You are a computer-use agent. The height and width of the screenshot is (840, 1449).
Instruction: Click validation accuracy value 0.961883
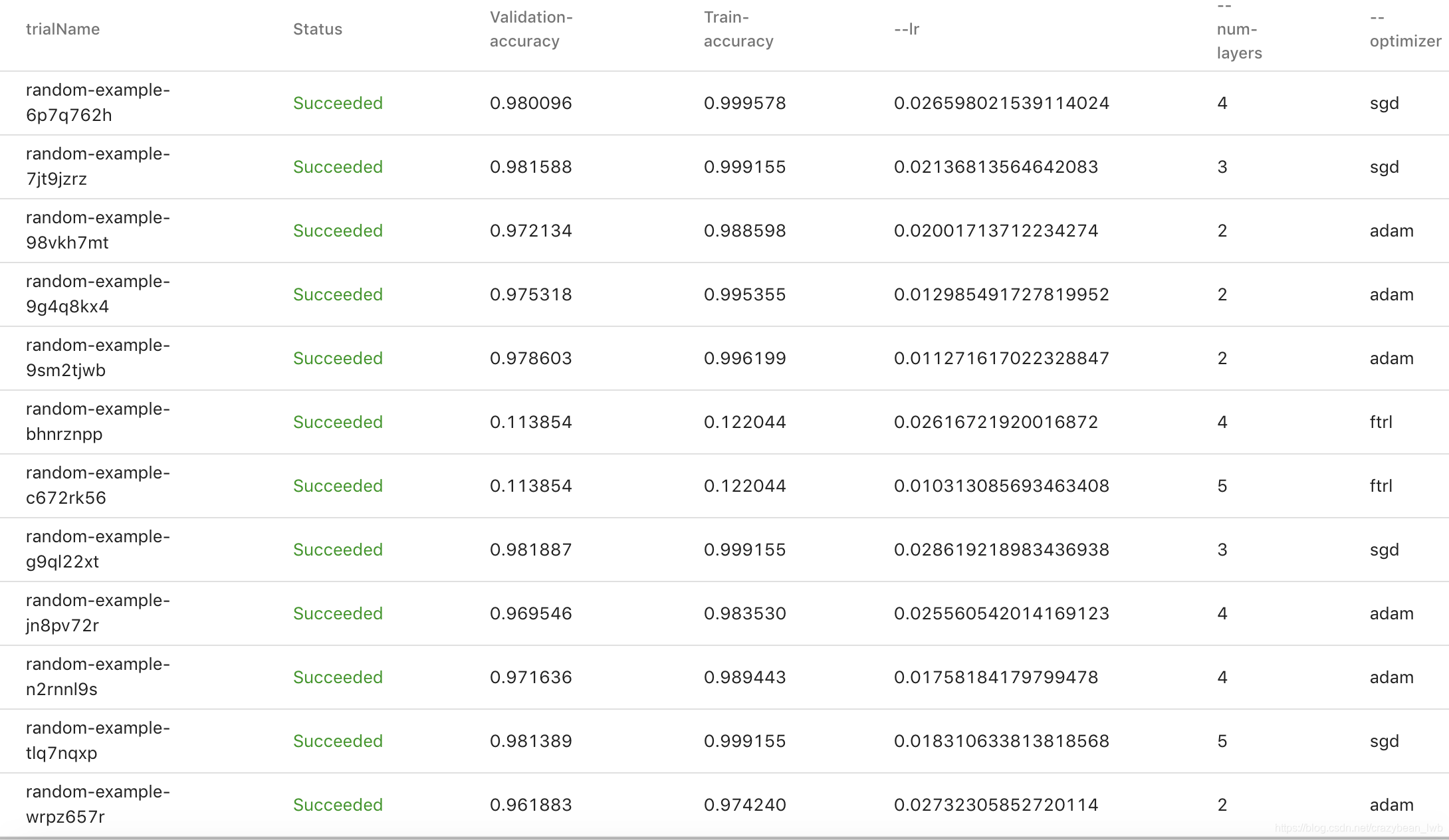531,805
